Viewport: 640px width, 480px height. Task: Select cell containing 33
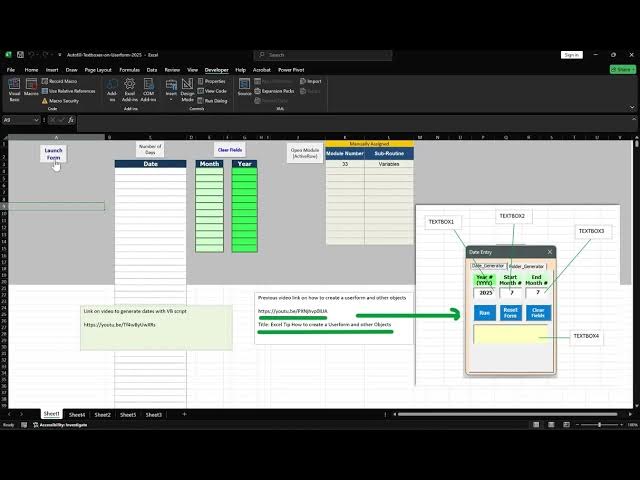point(345,164)
